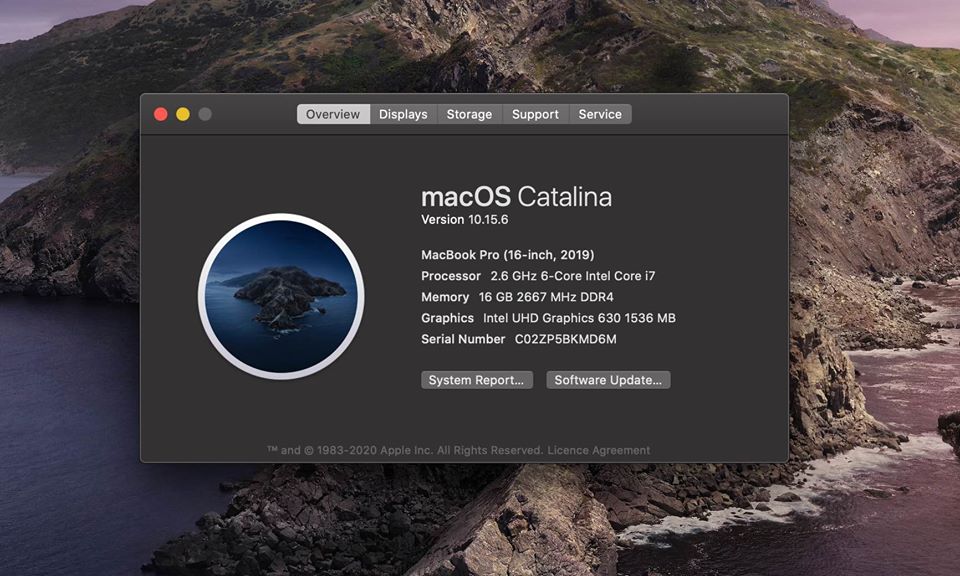Click the Memory label

(445, 297)
